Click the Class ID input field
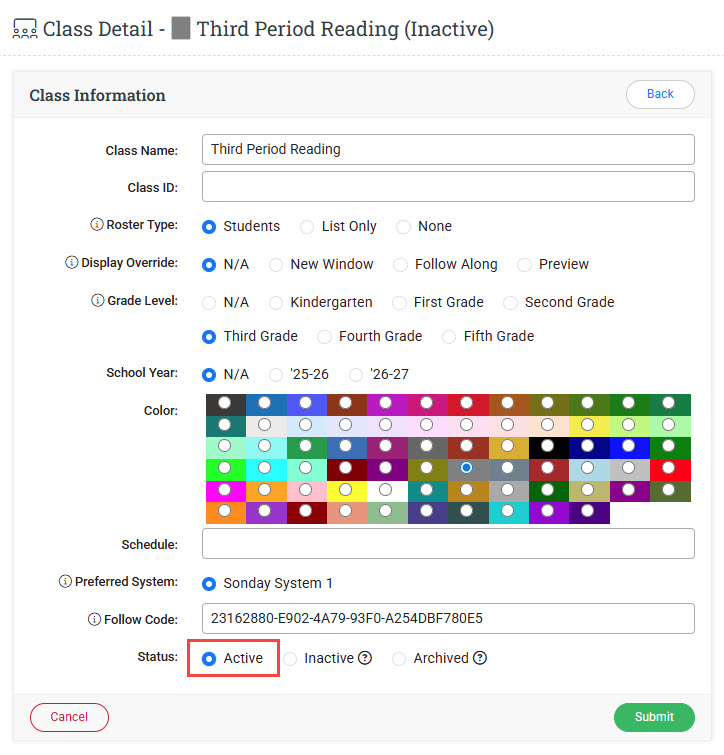Image resolution: width=724 pixels, height=755 pixels. 448,187
